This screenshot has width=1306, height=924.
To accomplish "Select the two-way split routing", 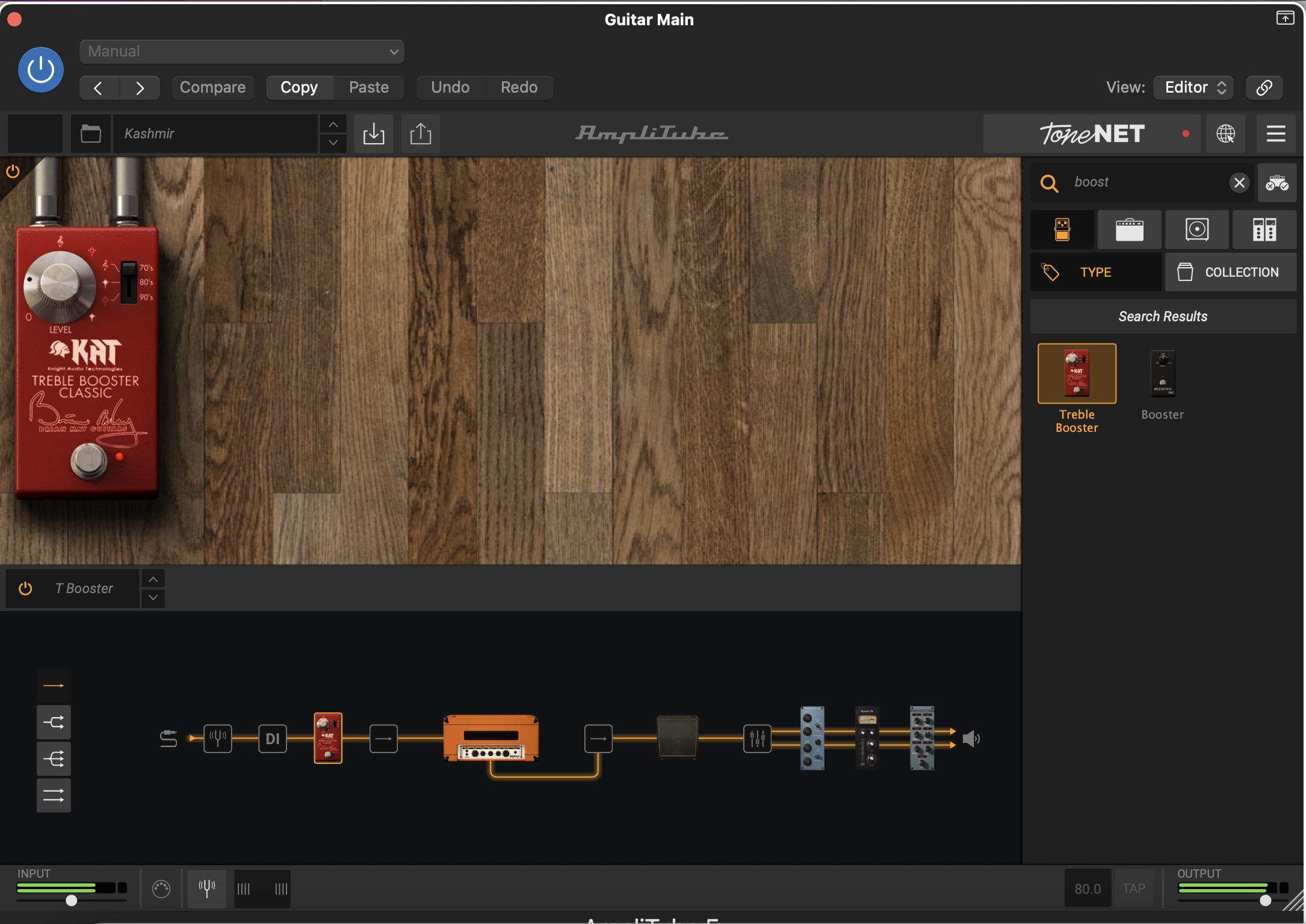I will pos(54,722).
